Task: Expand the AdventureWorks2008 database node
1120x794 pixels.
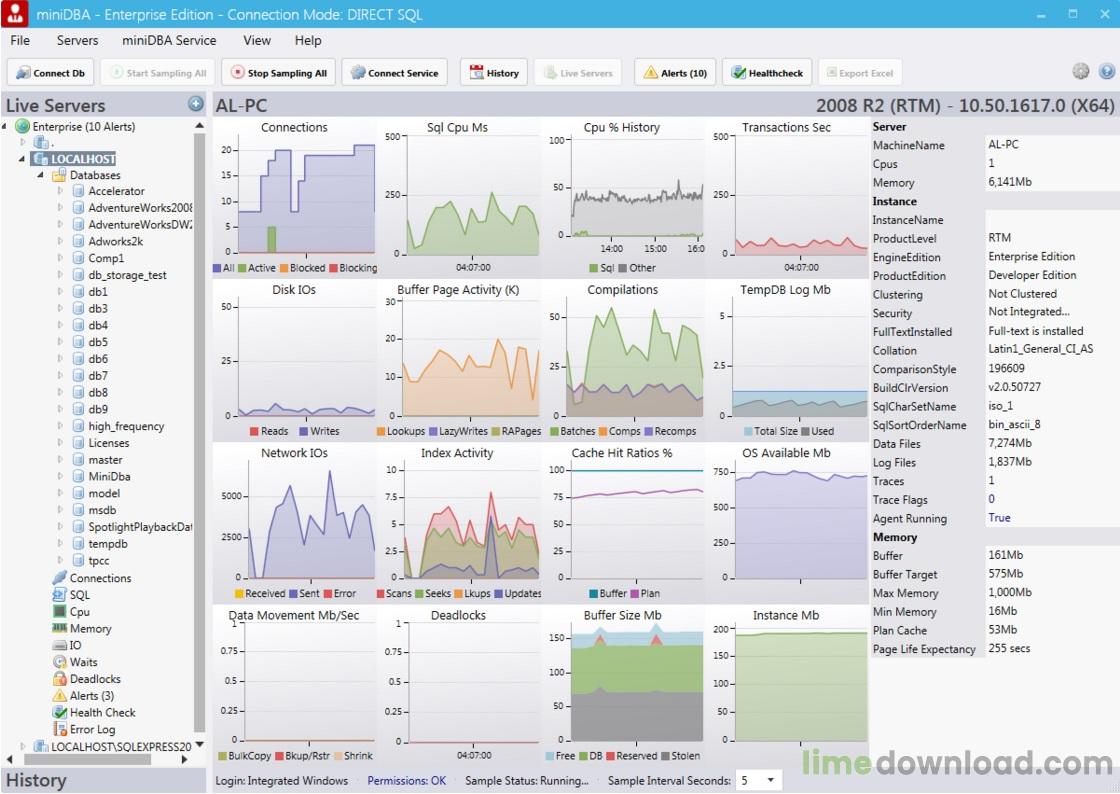Action: point(59,208)
